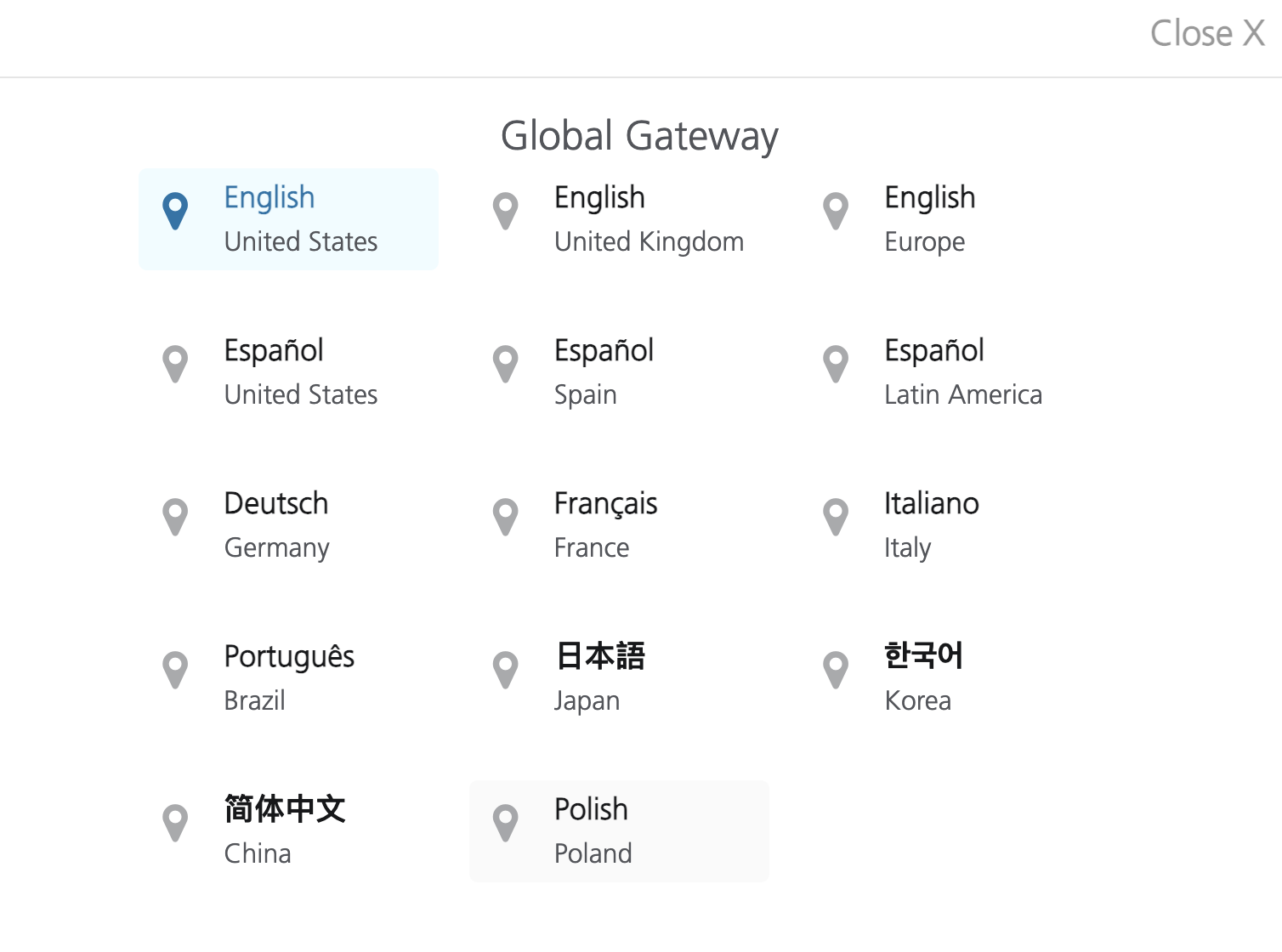Select the Deutsch language text
The width and height of the screenshot is (1282, 952).
point(275,503)
